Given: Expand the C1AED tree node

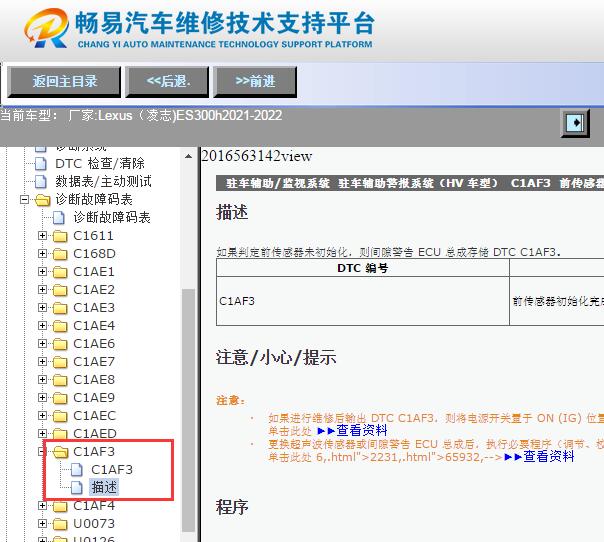Looking at the screenshot, I should [x=42, y=433].
